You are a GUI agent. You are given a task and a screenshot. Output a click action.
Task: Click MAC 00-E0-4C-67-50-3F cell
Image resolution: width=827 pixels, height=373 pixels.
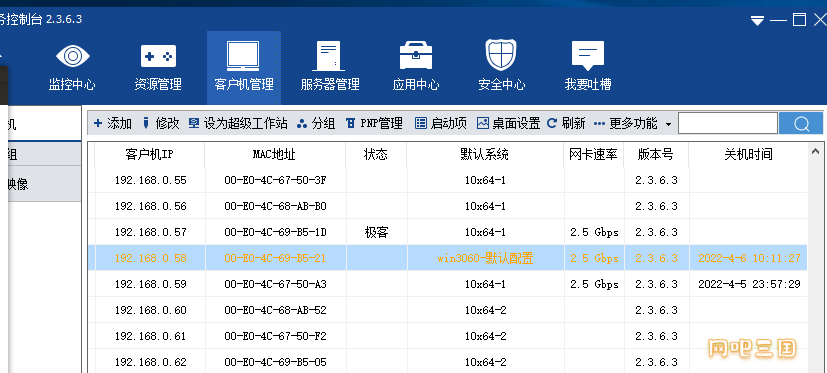click(x=275, y=180)
